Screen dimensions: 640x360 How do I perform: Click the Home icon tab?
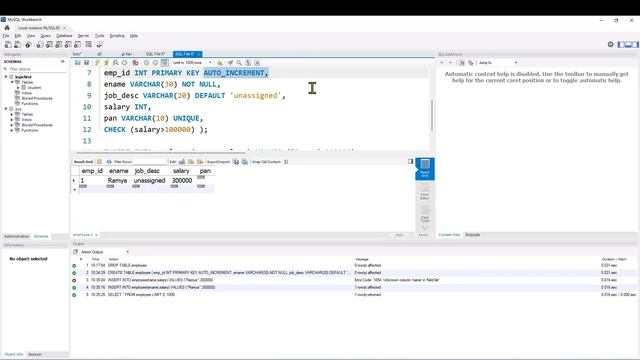point(7,28)
